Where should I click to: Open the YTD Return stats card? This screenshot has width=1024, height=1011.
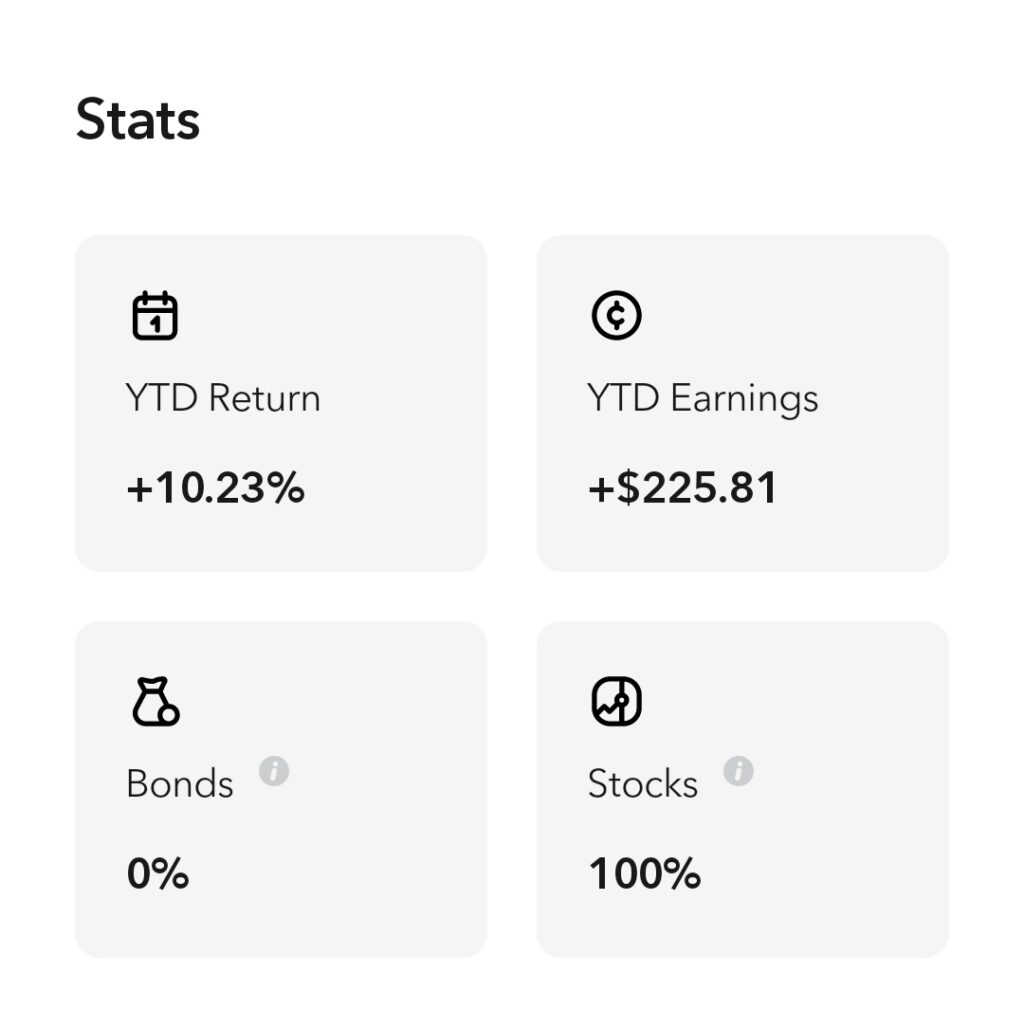point(281,403)
